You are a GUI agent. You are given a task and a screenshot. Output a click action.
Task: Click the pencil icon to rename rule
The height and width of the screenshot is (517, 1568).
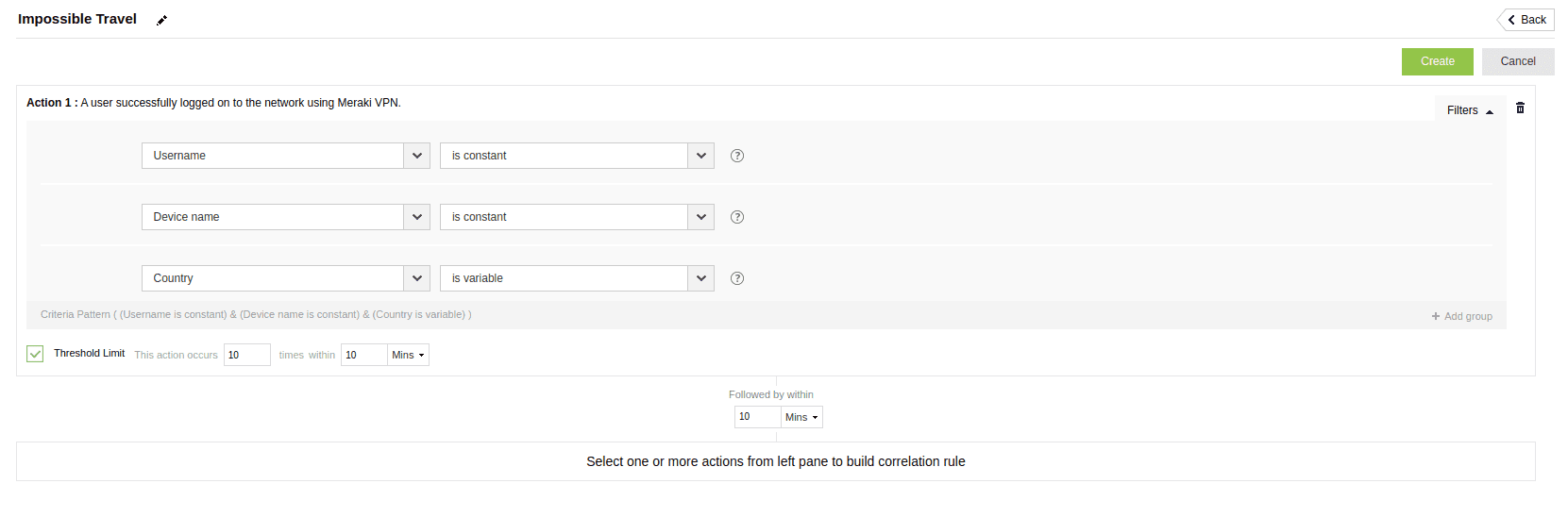[x=161, y=20]
